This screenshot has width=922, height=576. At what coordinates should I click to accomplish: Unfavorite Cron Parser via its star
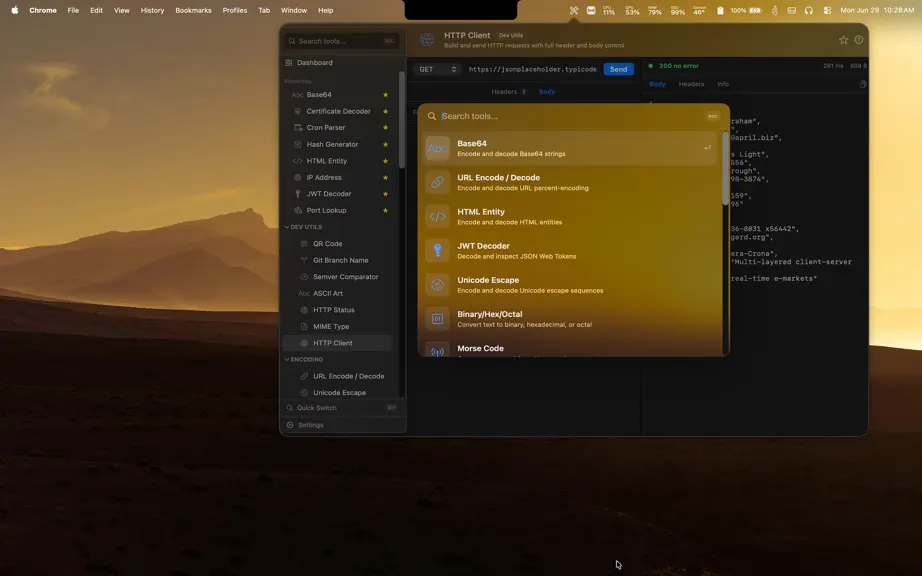pyautogui.click(x=385, y=128)
